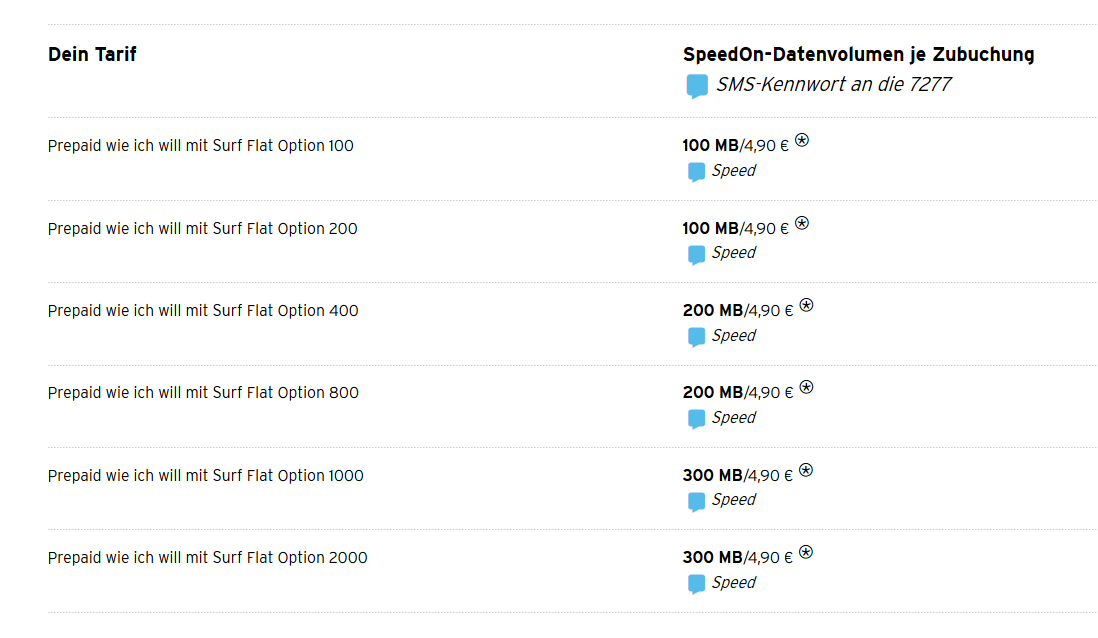Click the speech bubble icon in Option 100 row
The height and width of the screenshot is (638, 1098).
[697, 172]
